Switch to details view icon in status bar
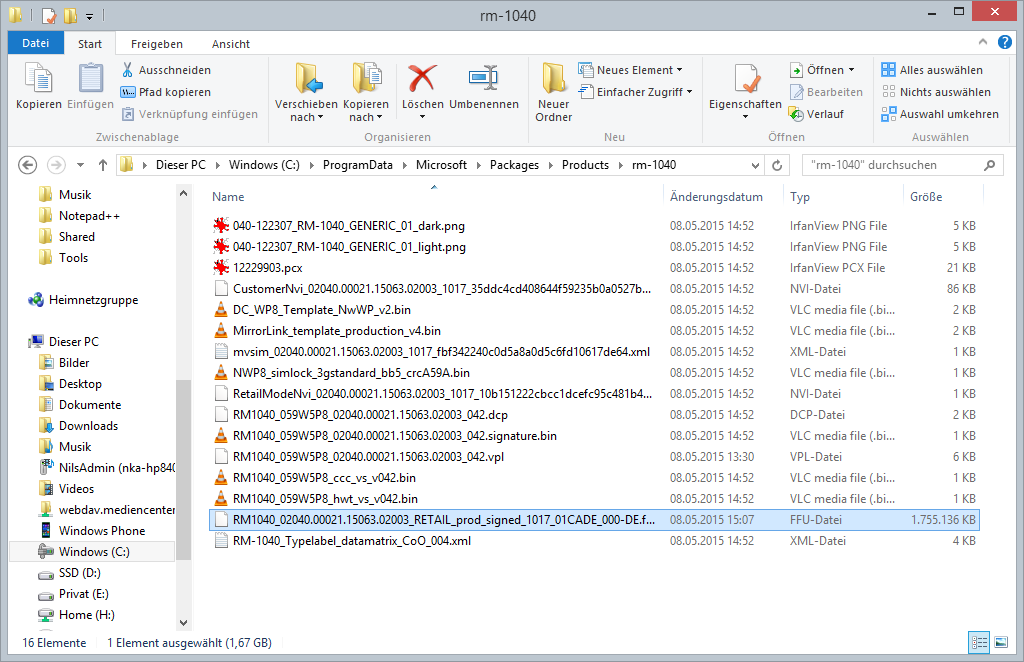 [x=979, y=643]
